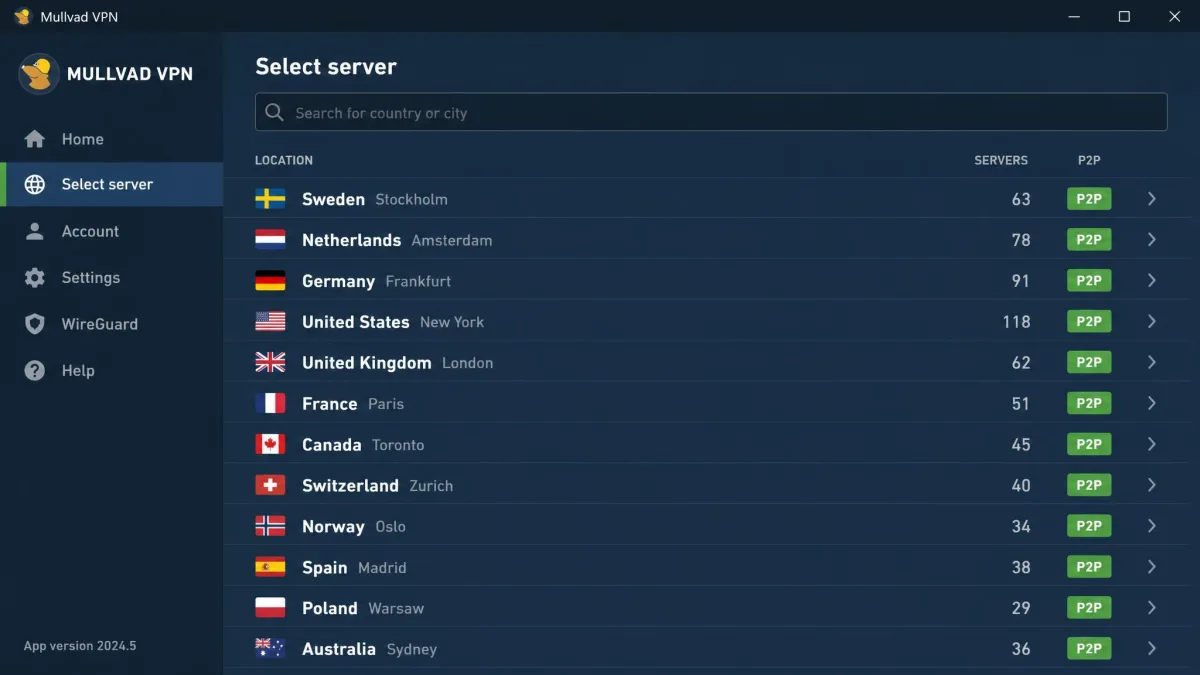Viewport: 1200px width, 675px height.
Task: Expand the Switzerland row chevron
Action: tap(1152, 485)
